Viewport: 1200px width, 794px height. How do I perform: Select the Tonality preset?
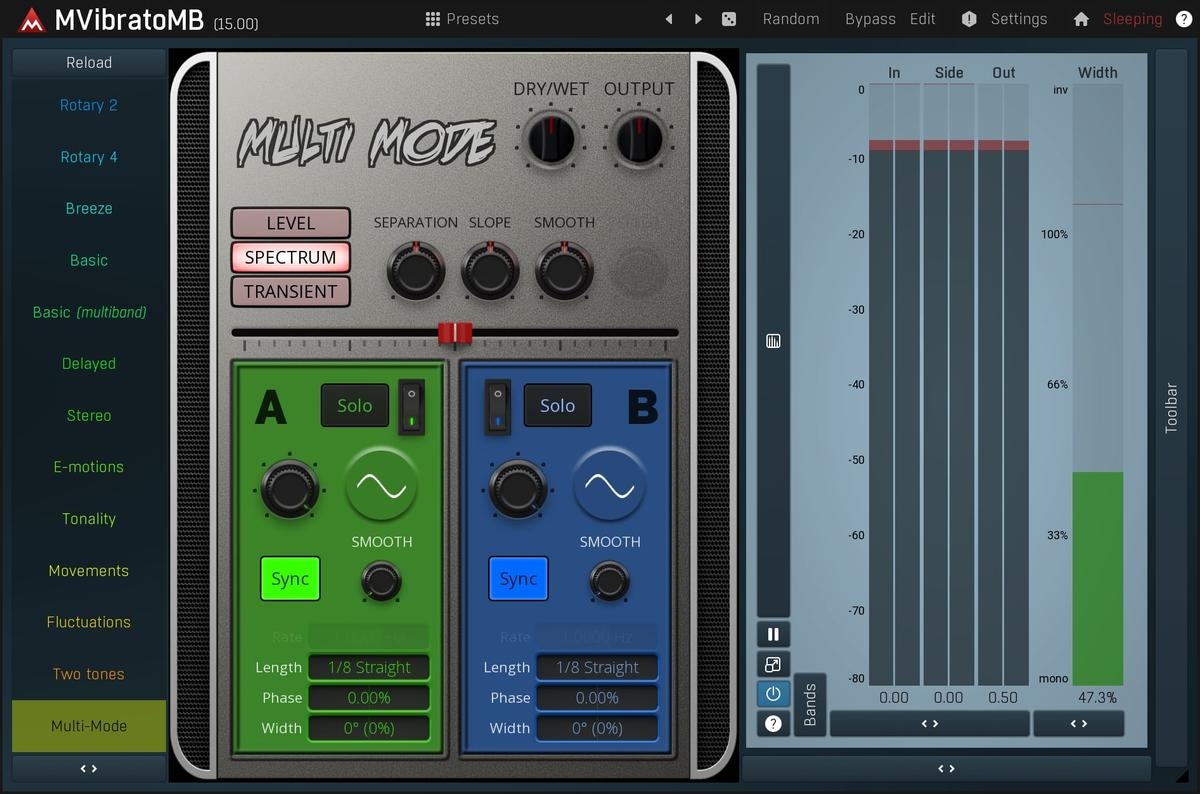pyautogui.click(x=89, y=519)
